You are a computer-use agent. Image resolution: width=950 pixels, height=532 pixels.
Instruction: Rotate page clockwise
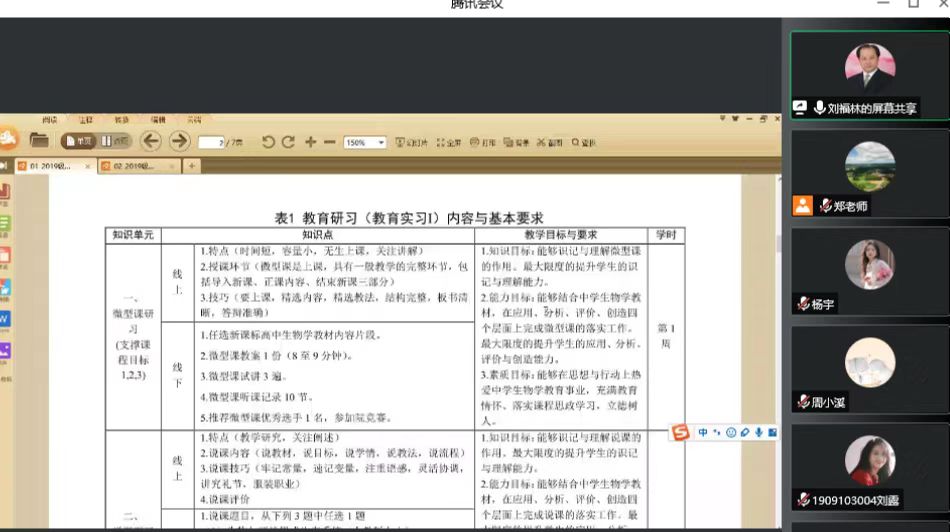coord(288,142)
